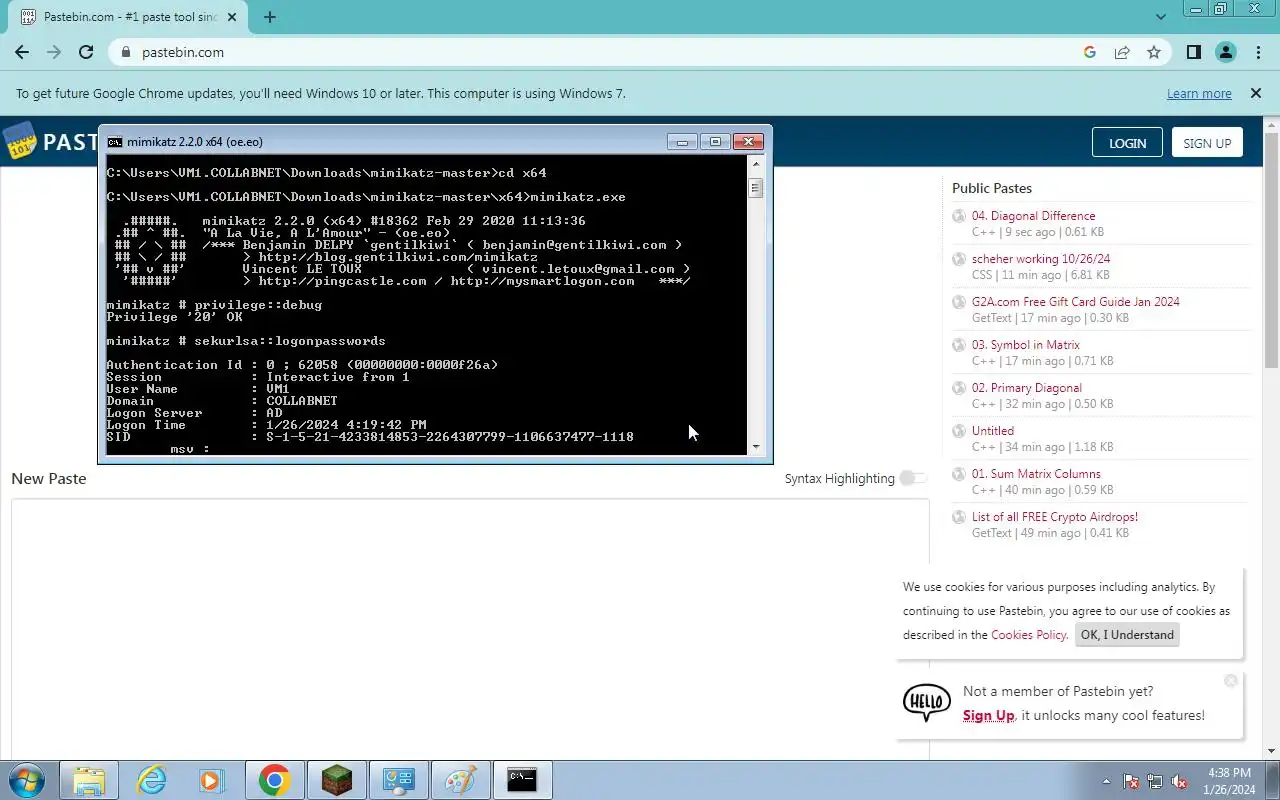
Task: Open Chrome profile avatar
Action: (1225, 52)
